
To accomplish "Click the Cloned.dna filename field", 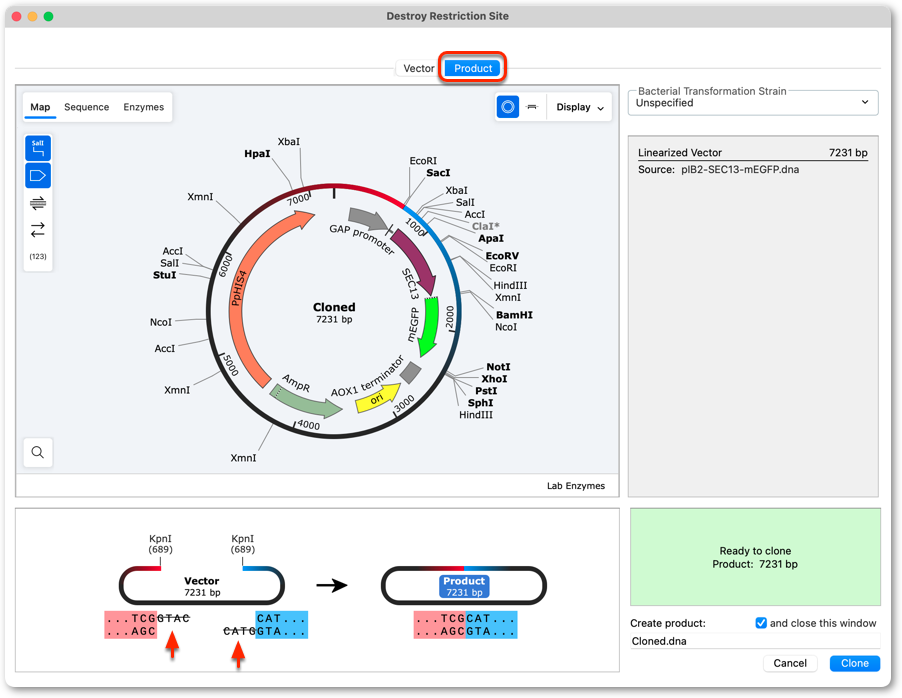I will [x=755, y=641].
